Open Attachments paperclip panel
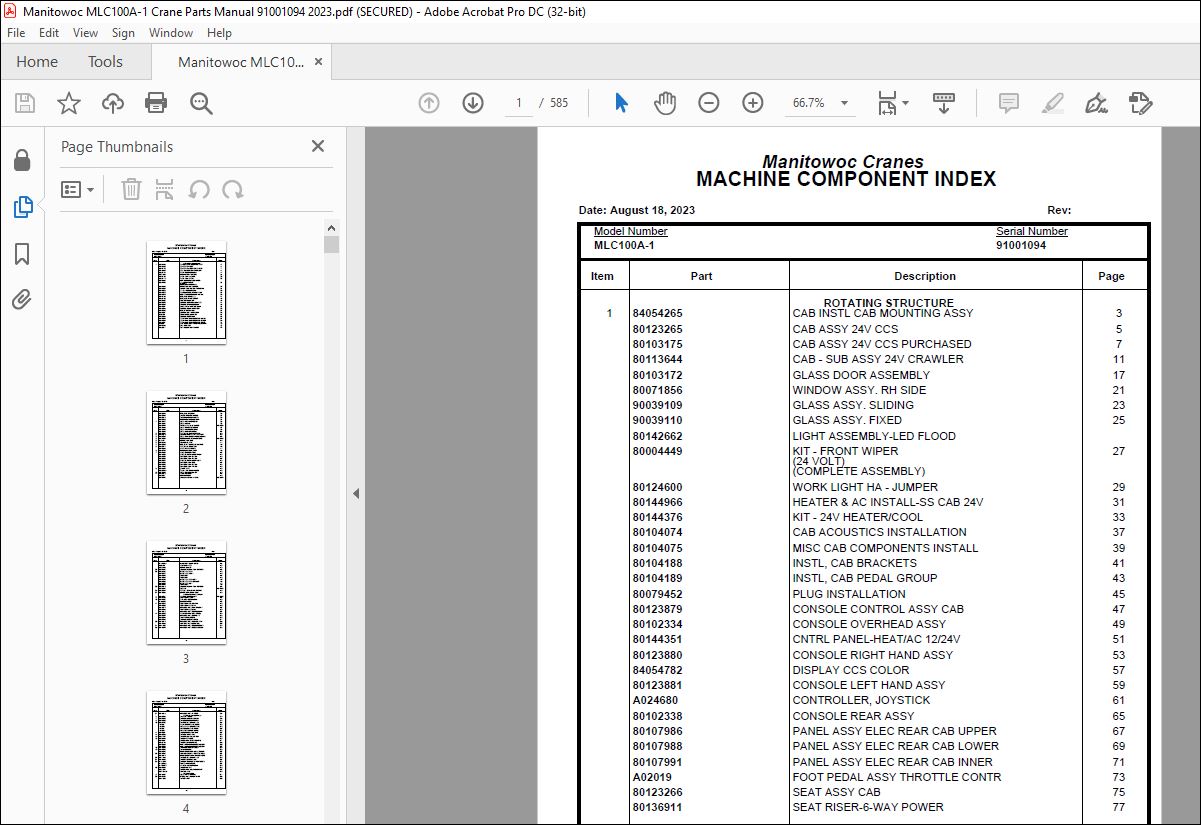The height and width of the screenshot is (825, 1201). click(22, 299)
